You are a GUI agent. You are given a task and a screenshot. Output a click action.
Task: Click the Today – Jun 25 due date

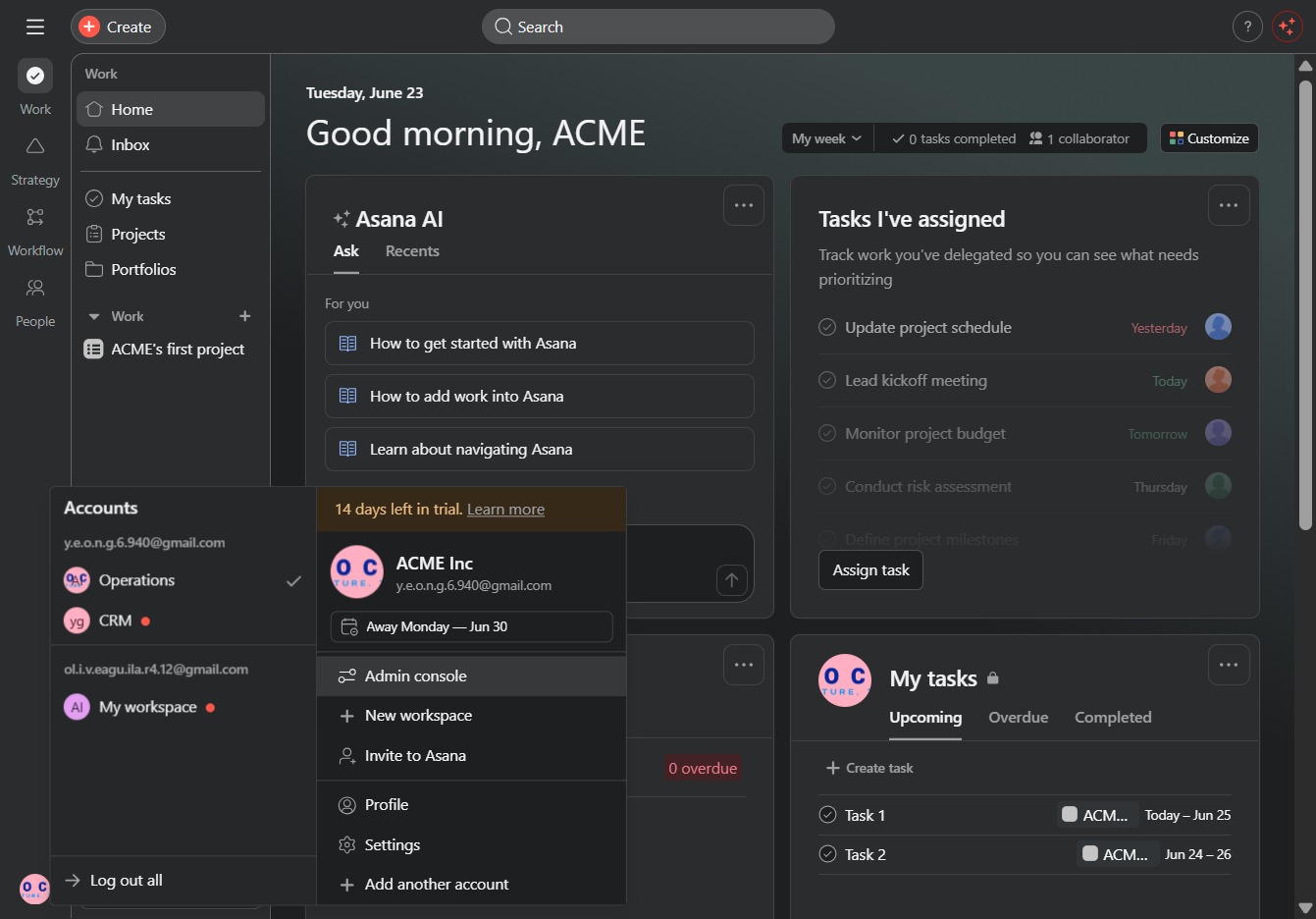[x=1187, y=815]
